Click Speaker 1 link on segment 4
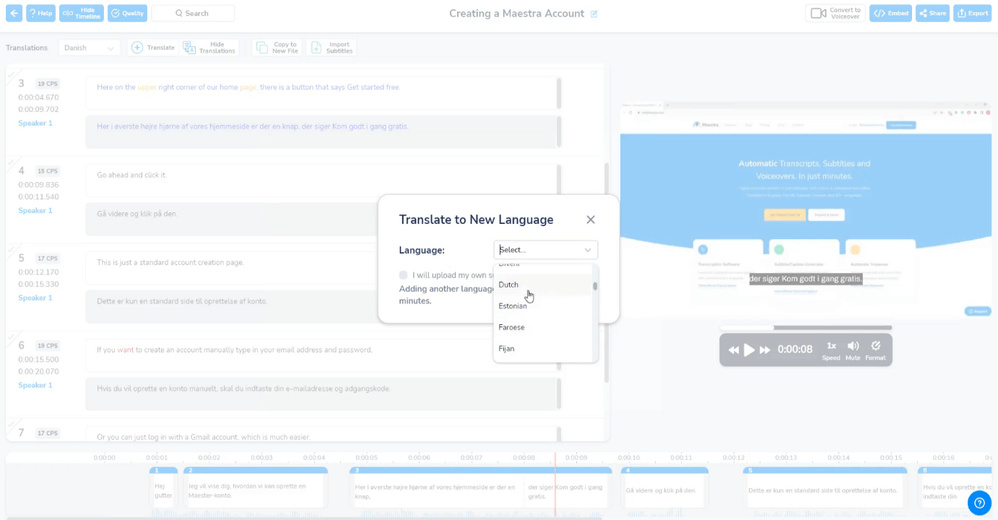998x520 pixels. [35, 211]
